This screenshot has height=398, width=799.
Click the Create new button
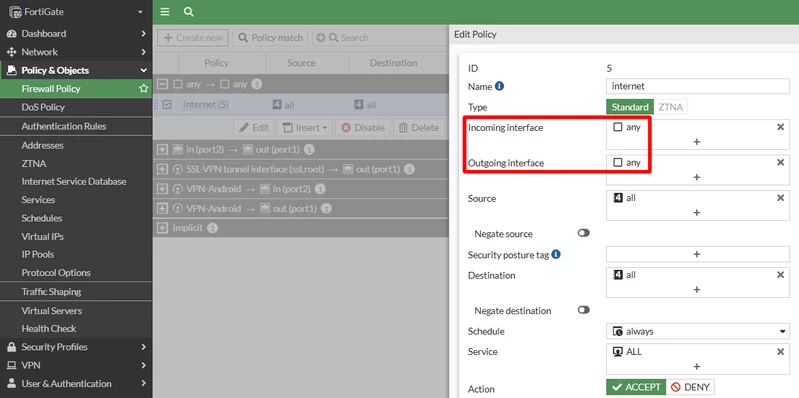tap(193, 38)
